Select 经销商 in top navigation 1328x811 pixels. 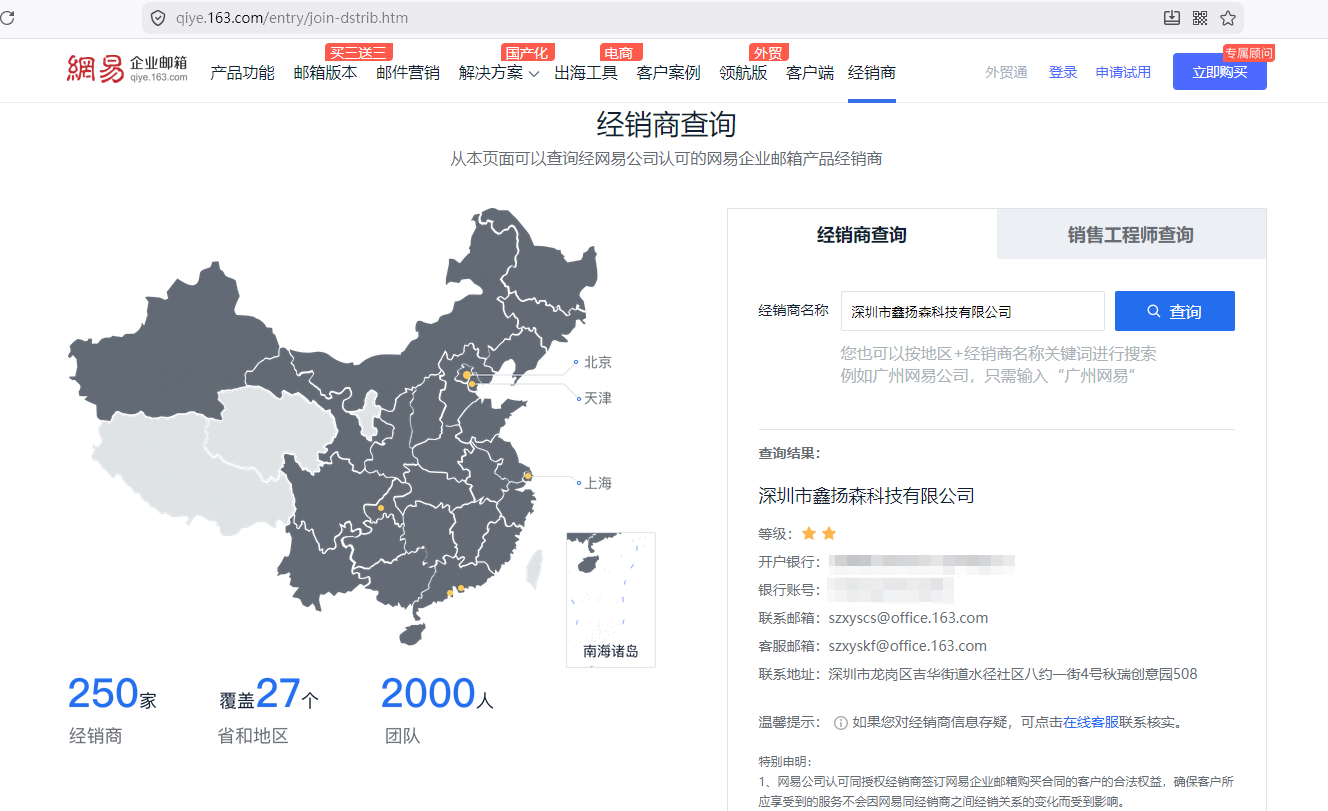pos(872,73)
